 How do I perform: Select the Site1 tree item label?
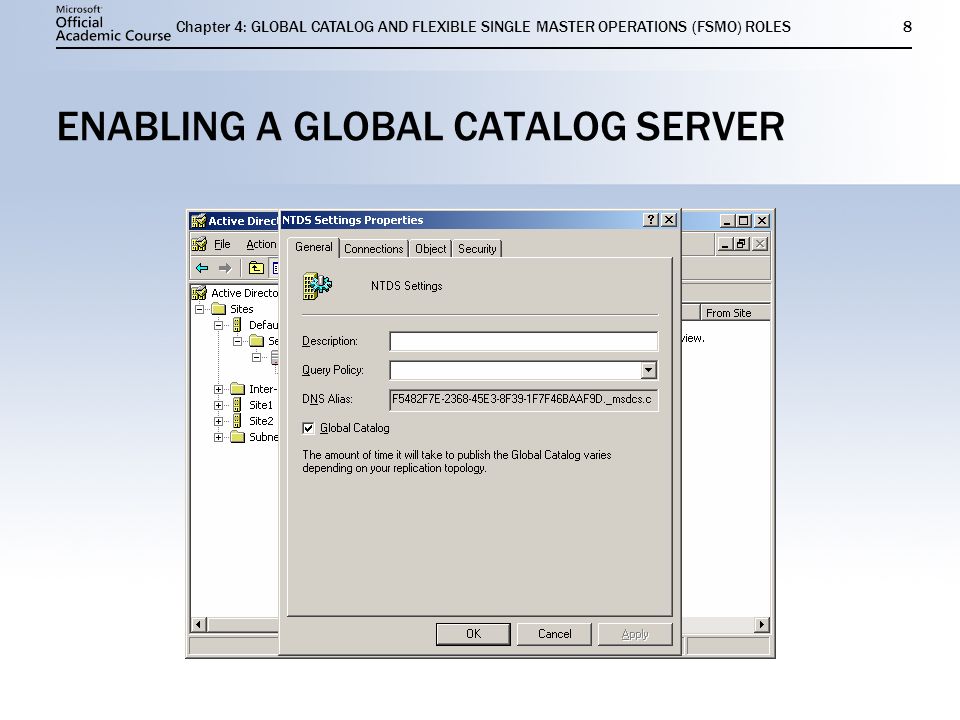tap(261, 405)
